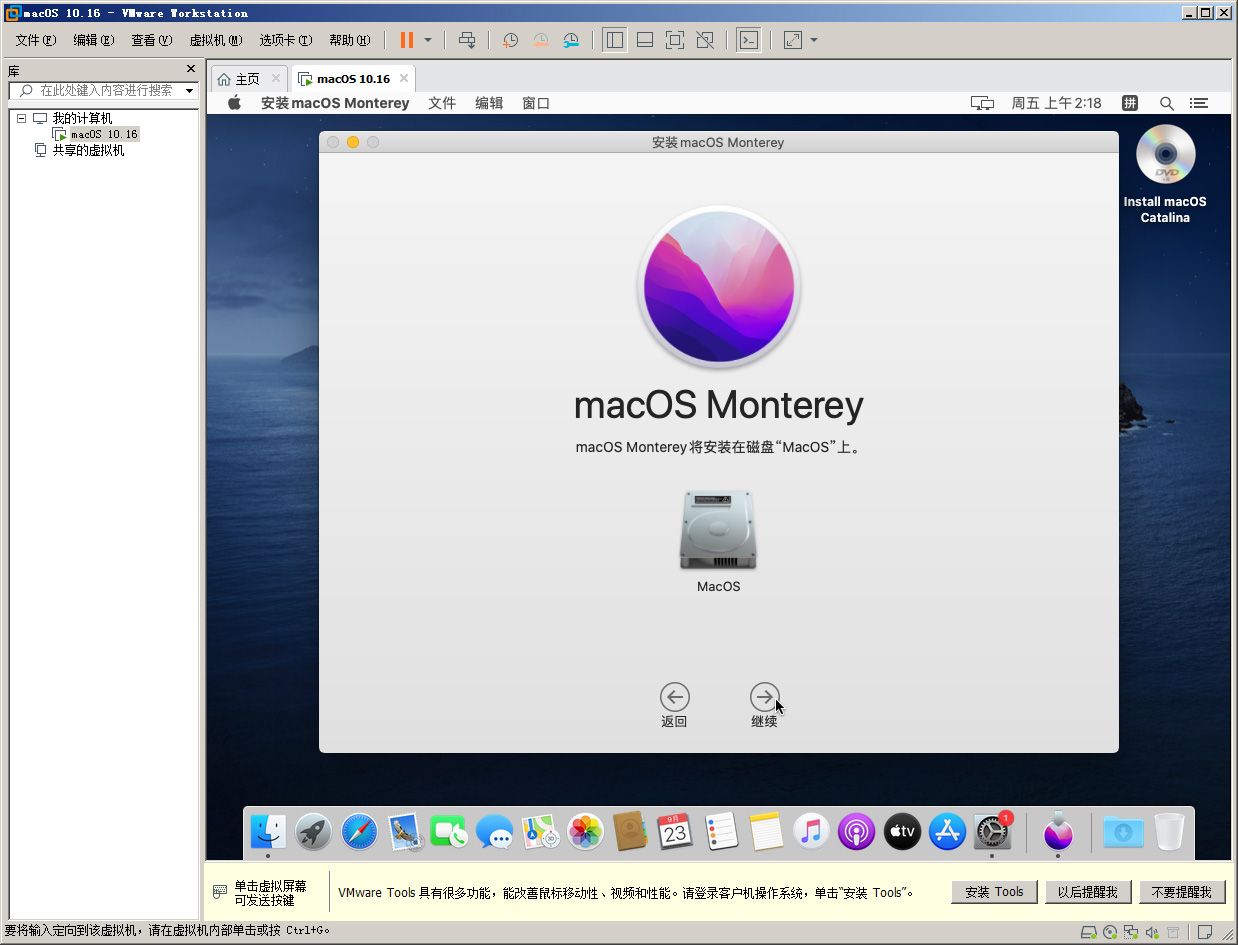Click the 返回 back arrow button
The image size is (1238, 945).
[x=675, y=697]
